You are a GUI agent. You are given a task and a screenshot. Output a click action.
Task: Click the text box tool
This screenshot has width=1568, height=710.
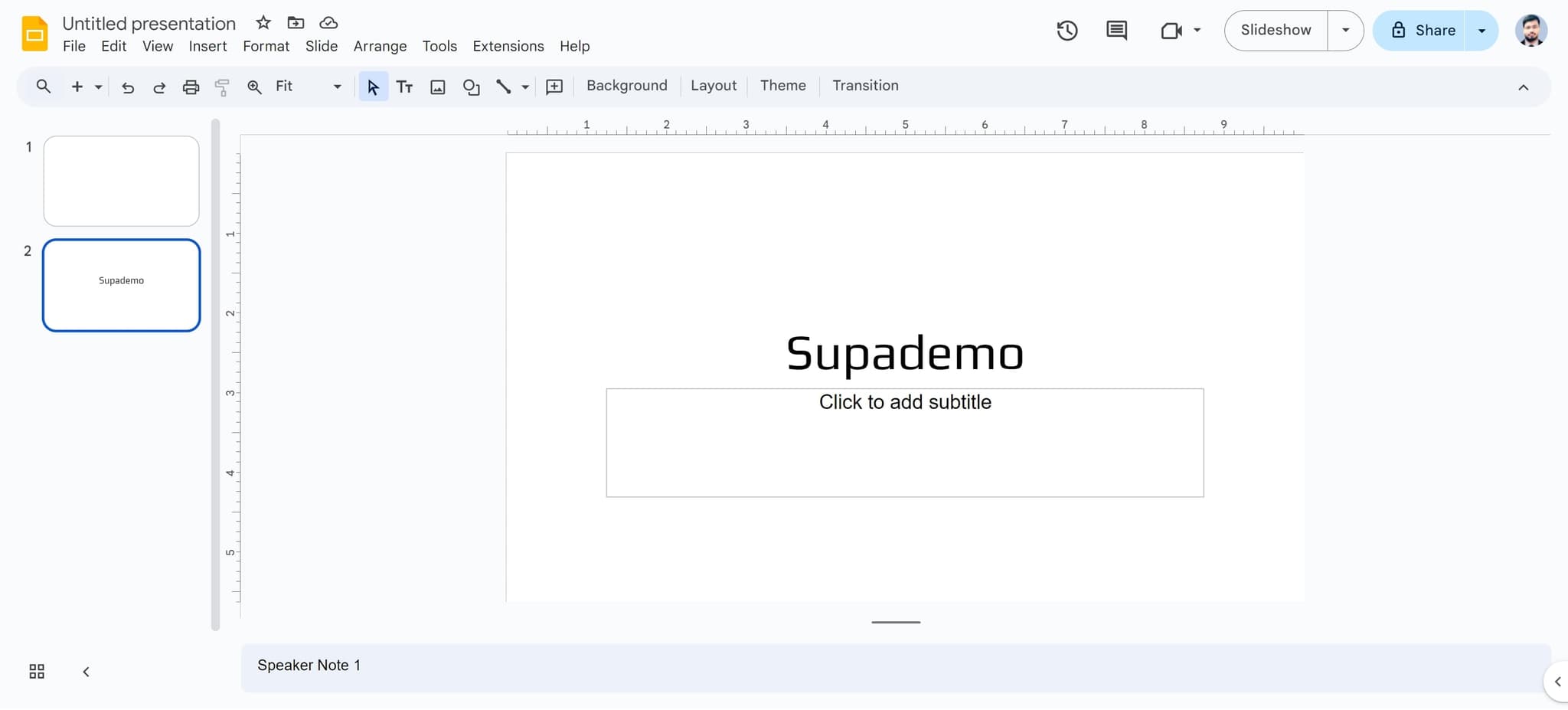coord(404,87)
